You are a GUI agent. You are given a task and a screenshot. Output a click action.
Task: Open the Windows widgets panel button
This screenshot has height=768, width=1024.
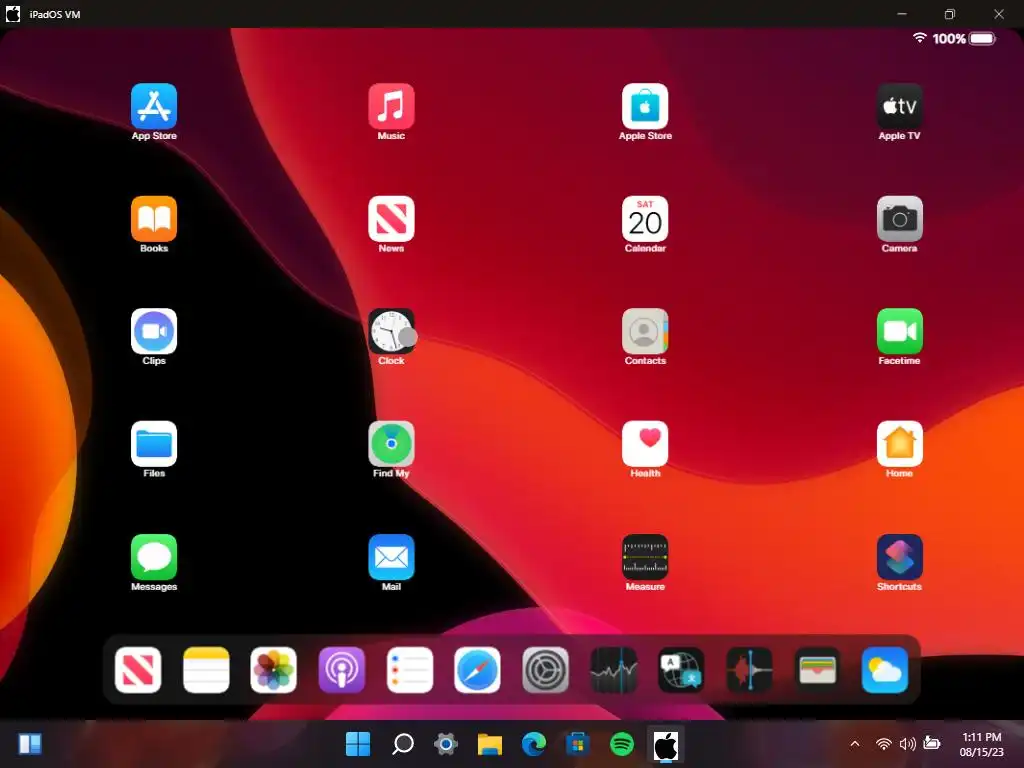(x=30, y=744)
